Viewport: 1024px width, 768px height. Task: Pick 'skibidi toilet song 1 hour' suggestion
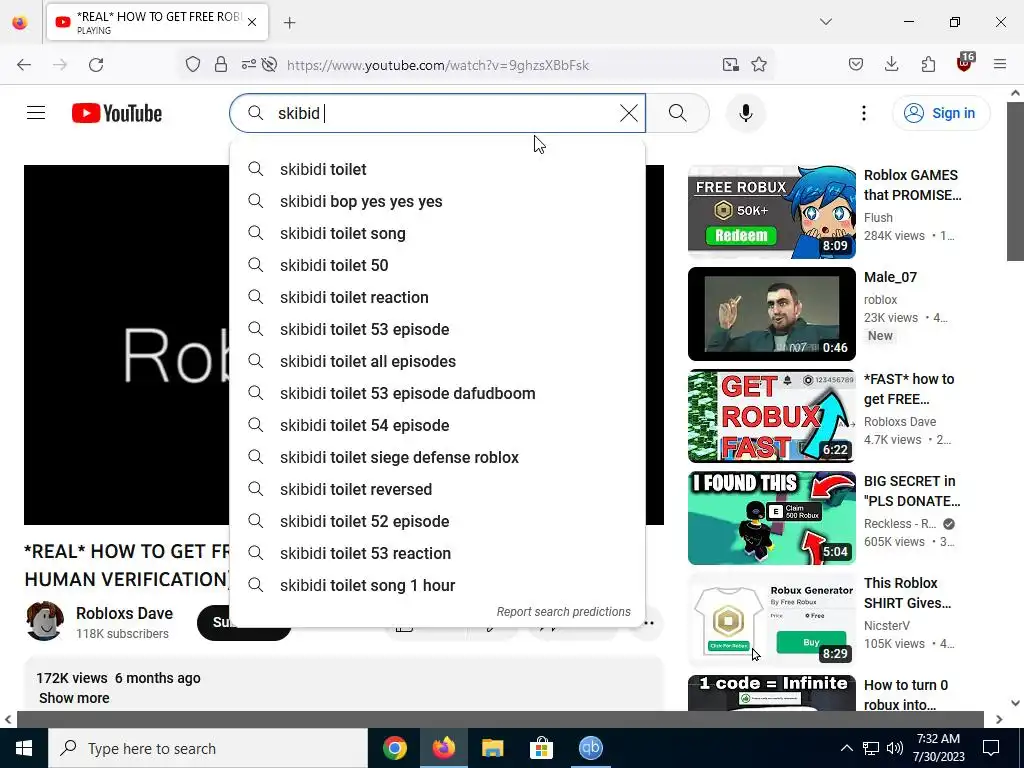click(x=438, y=585)
